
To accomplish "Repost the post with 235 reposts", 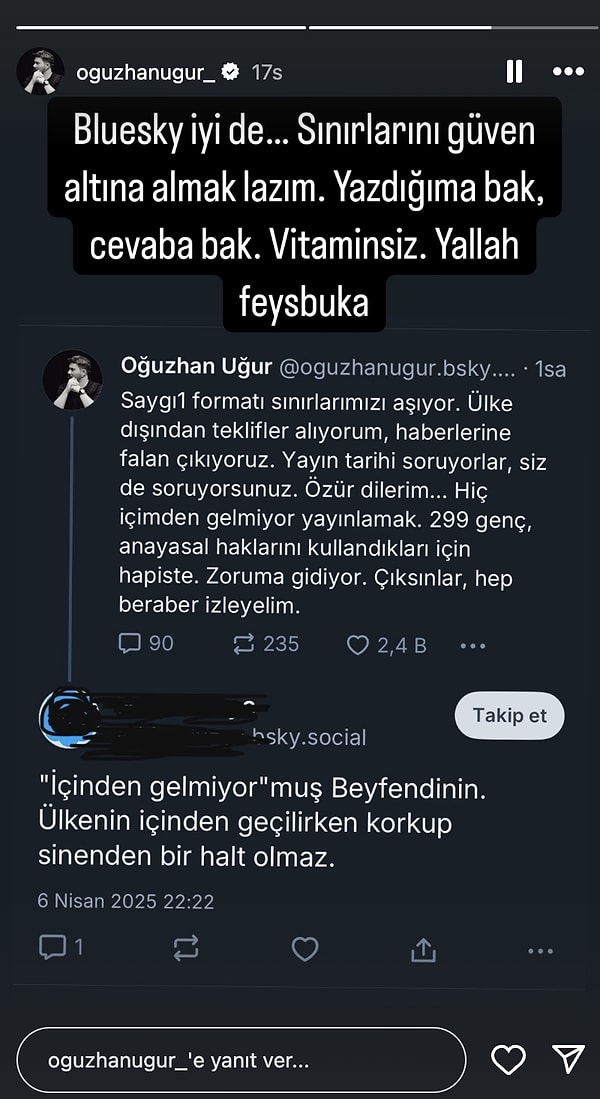I will point(246,644).
